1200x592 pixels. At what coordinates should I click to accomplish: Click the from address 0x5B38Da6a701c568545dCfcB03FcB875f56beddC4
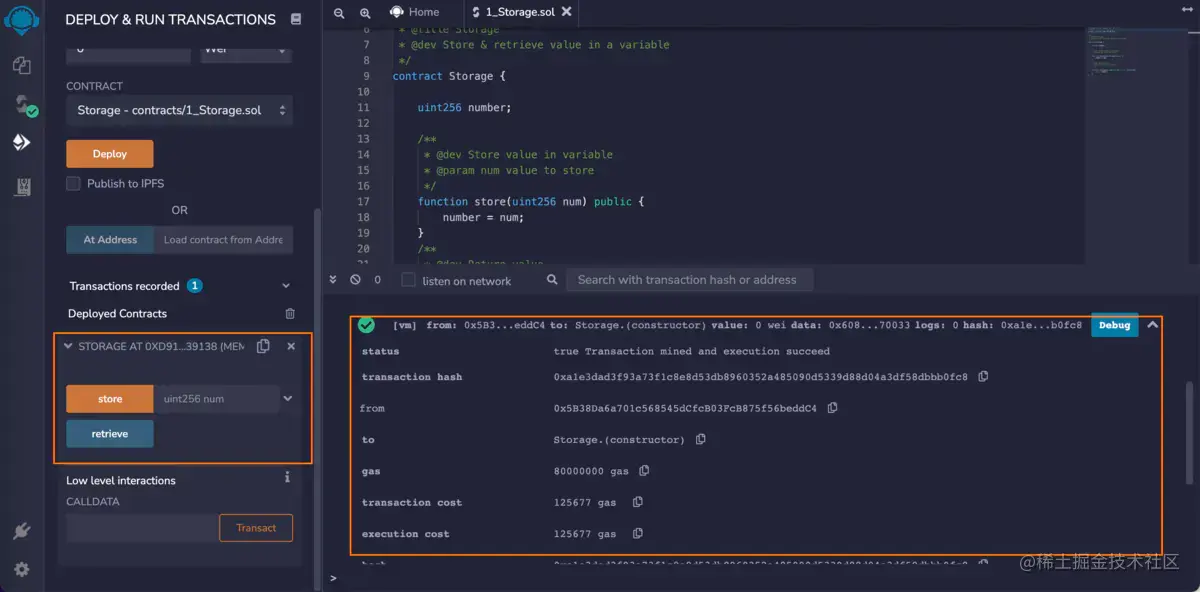[x=685, y=408]
